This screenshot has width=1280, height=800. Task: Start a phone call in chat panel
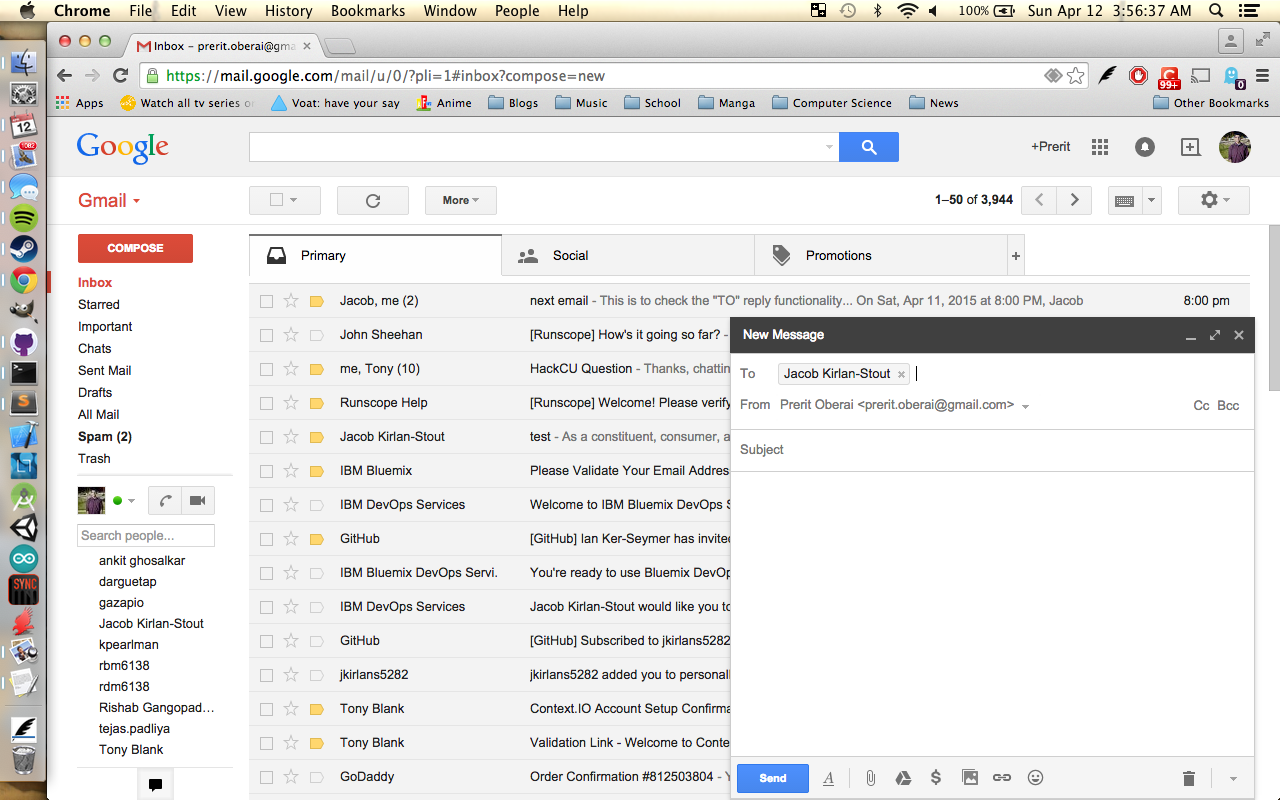click(164, 500)
